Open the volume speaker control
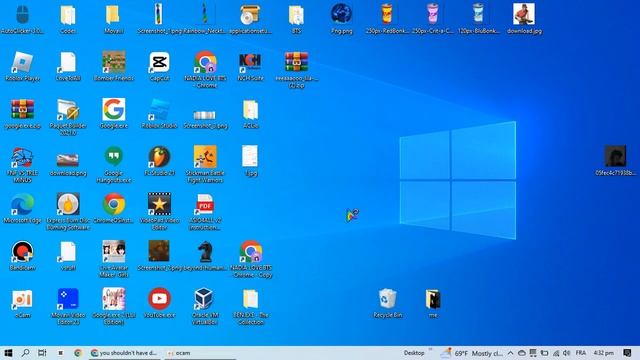This screenshot has height=360, width=640. coord(567,353)
